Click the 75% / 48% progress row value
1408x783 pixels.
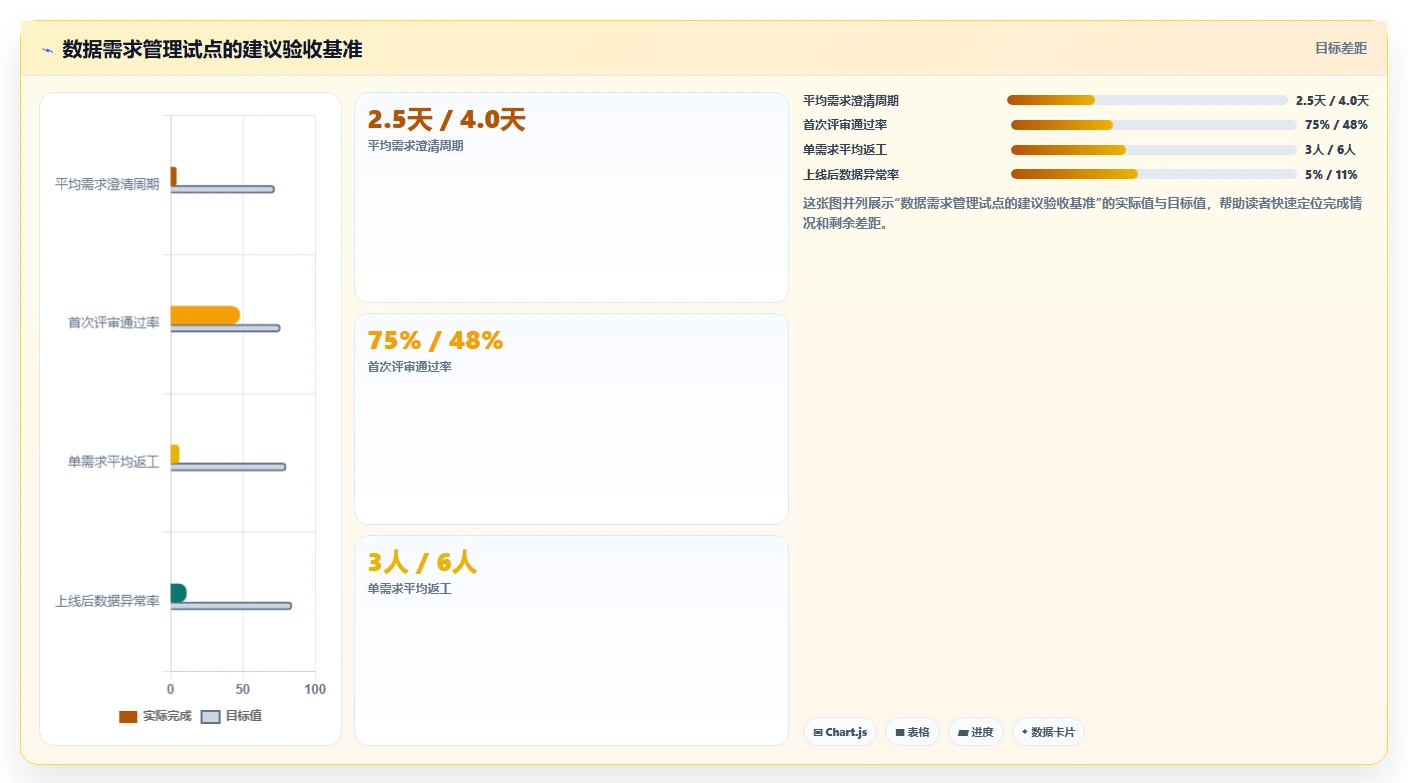[x=1336, y=125]
